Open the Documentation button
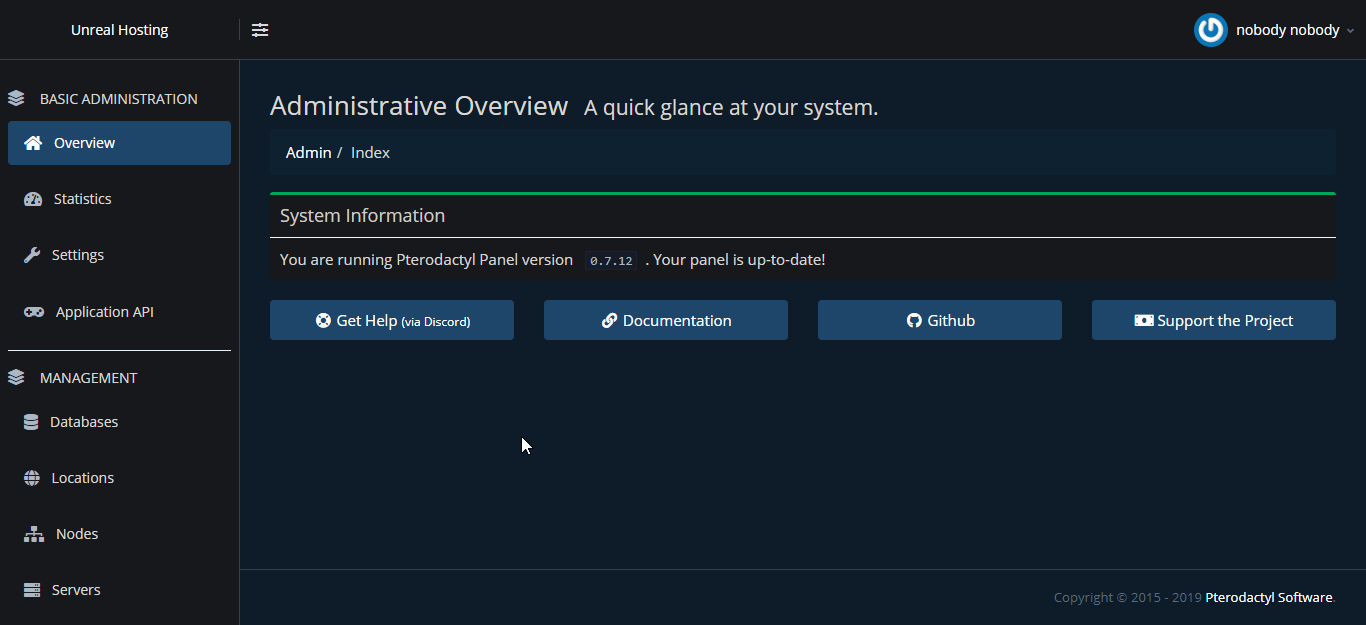Image resolution: width=1366 pixels, height=625 pixels. (x=666, y=320)
